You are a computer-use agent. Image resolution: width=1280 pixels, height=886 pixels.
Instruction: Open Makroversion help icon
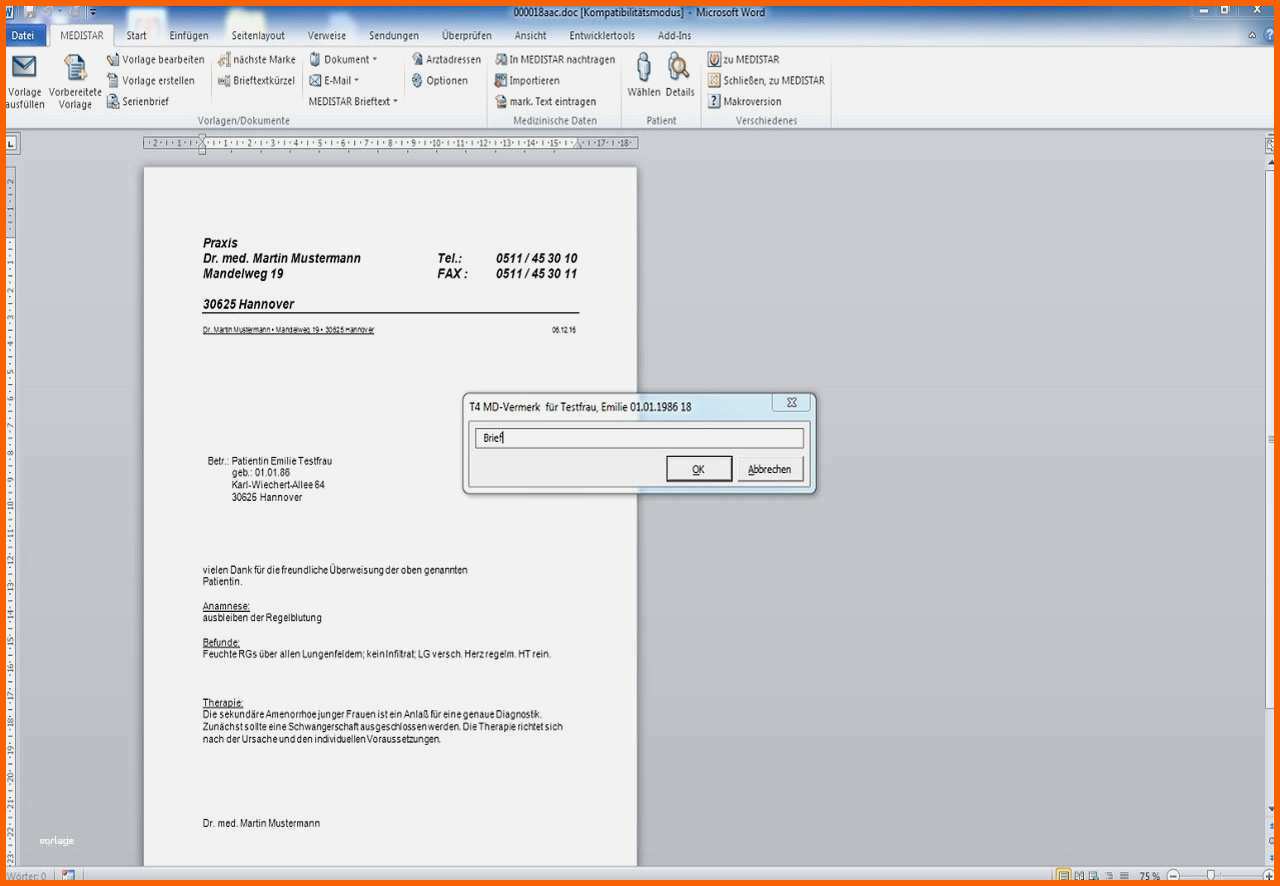coord(714,101)
